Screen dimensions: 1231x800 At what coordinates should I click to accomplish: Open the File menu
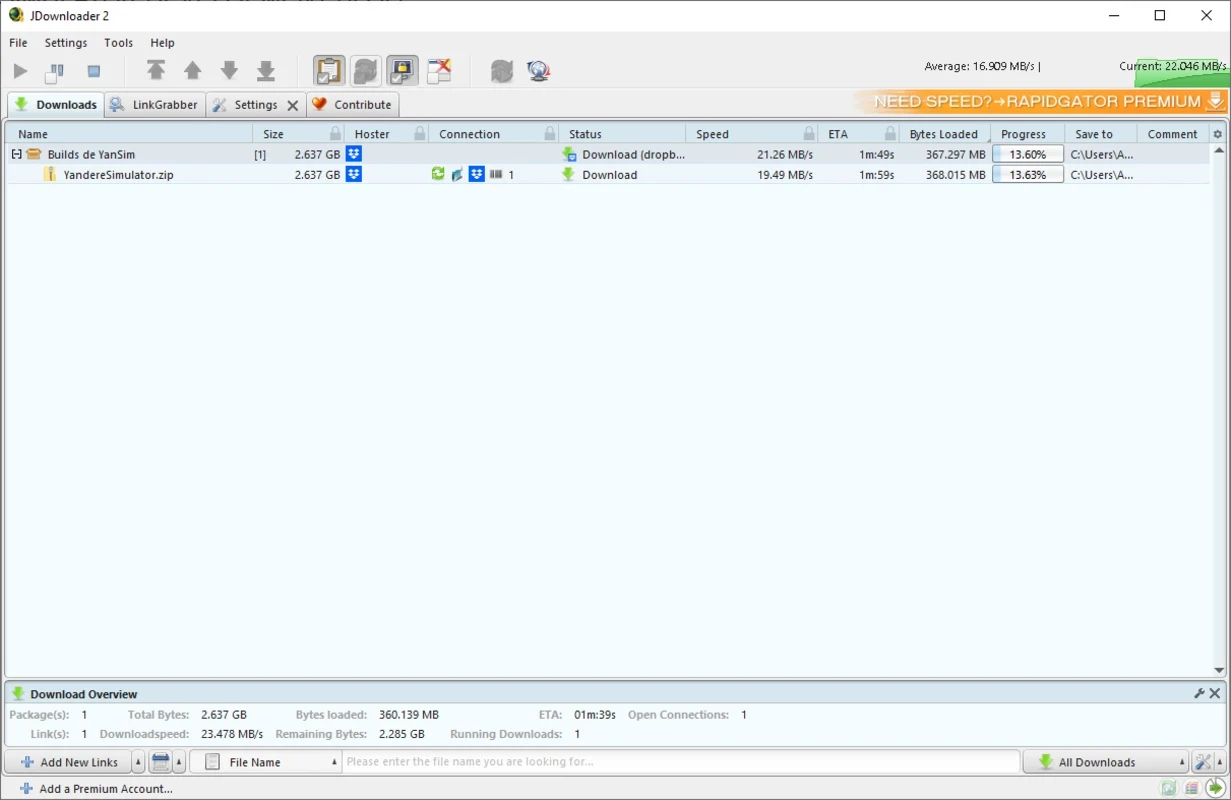pyautogui.click(x=18, y=43)
